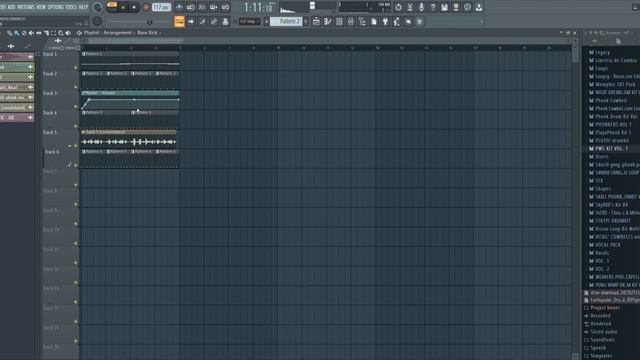Click the main pitch knob
Viewport: 640px width, 360px height.
pyautogui.click(x=97, y=21)
